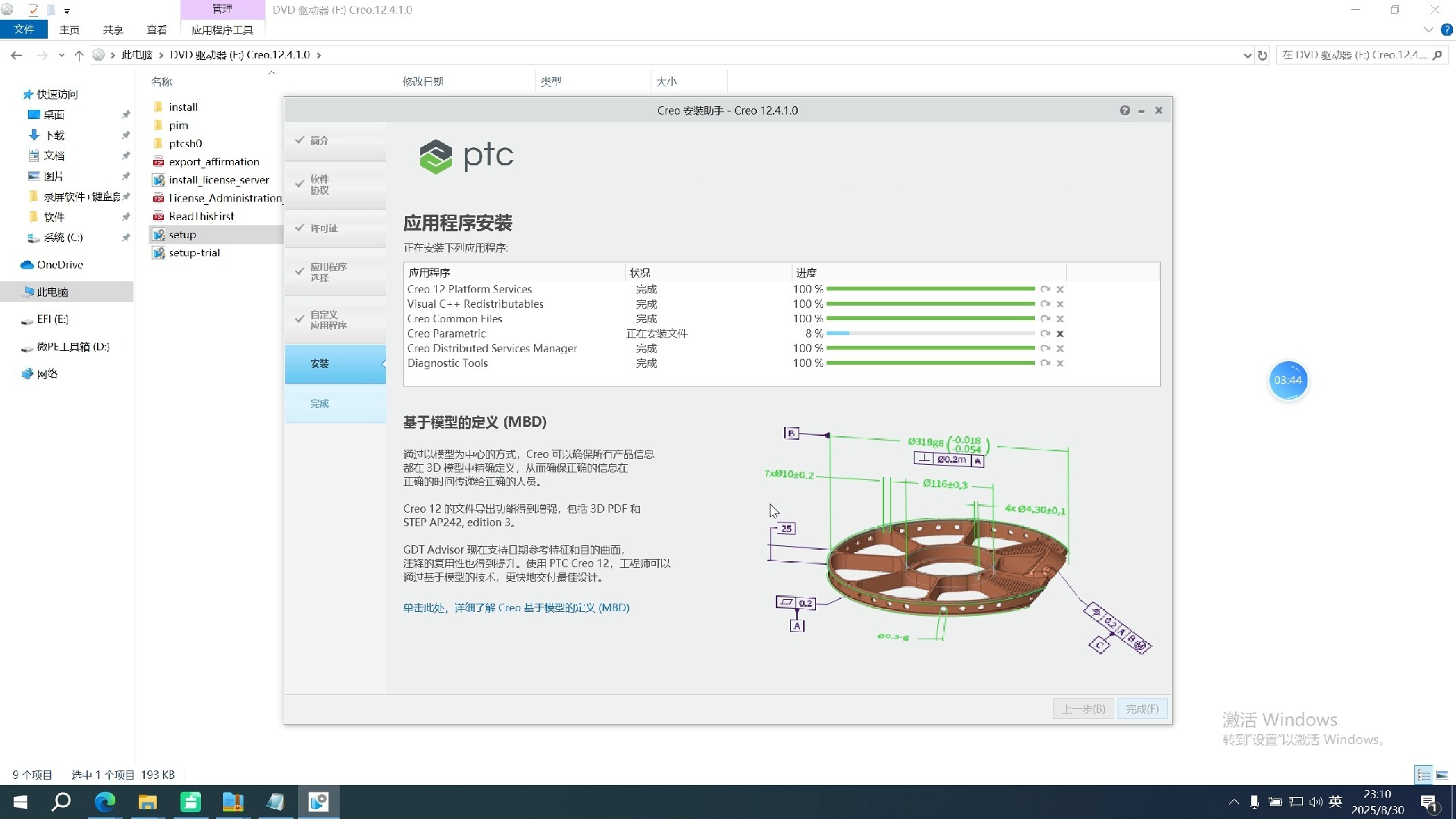Open recent locations dropdown arrow
The height and width of the screenshot is (819, 1456).
(x=61, y=55)
